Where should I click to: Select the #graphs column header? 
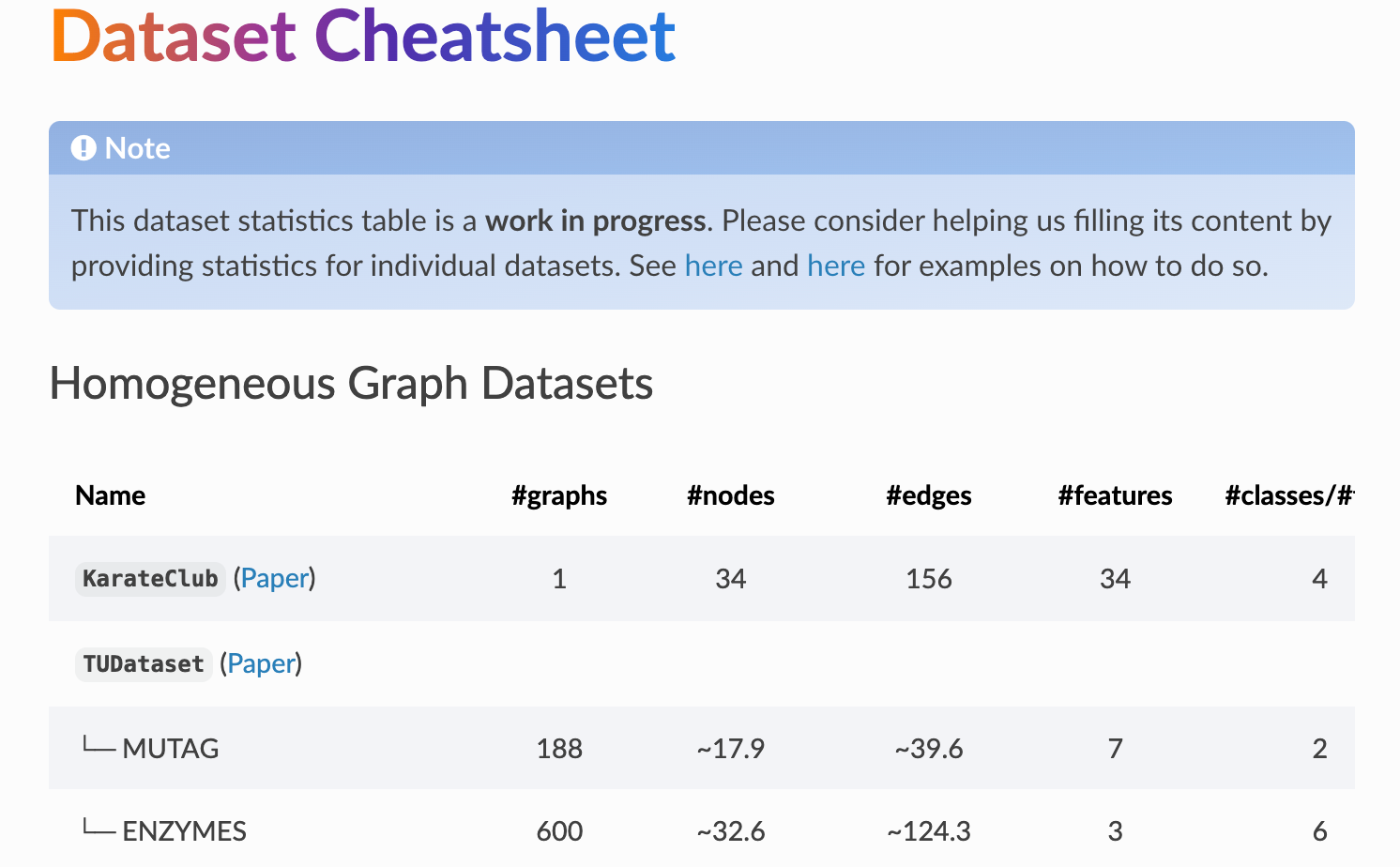pyautogui.click(x=559, y=495)
